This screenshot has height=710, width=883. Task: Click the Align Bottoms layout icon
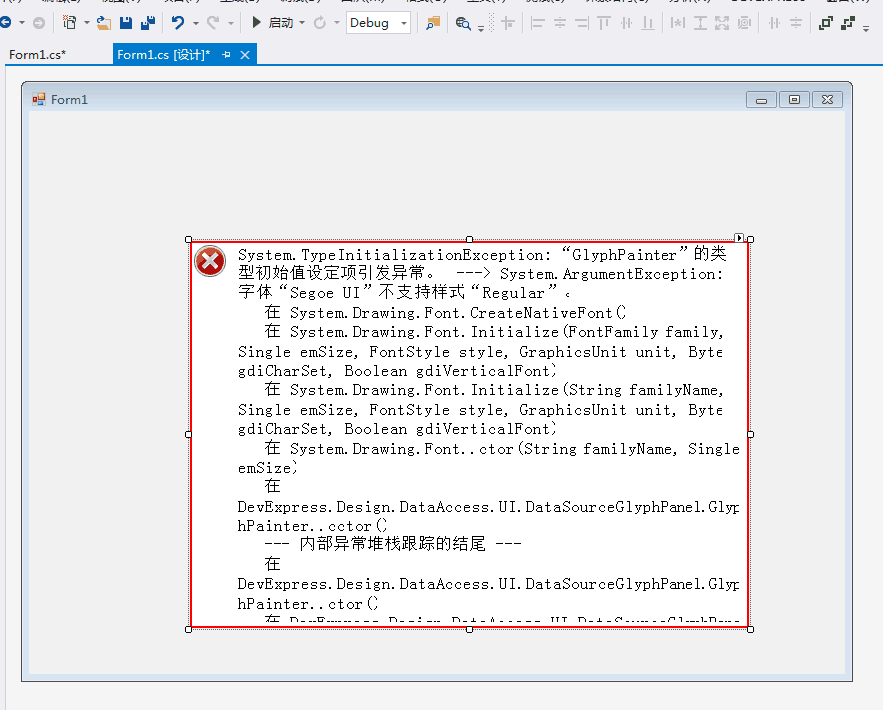pos(648,23)
